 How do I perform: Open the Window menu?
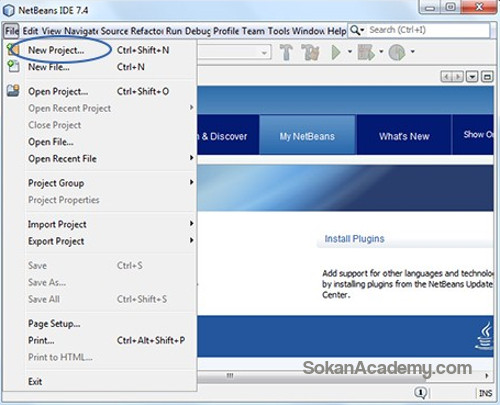[x=308, y=31]
